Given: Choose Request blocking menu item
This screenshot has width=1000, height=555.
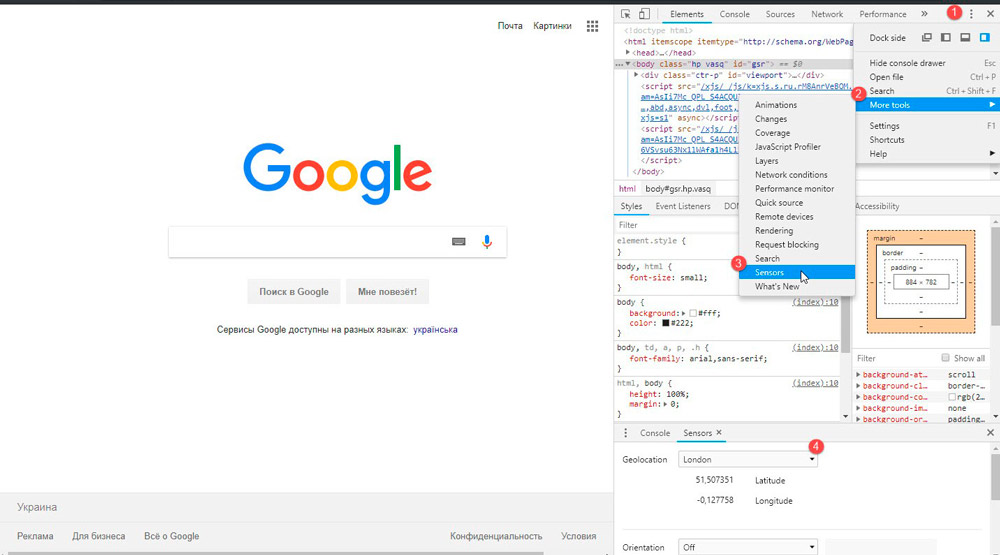Looking at the screenshot, I should pos(797,244).
